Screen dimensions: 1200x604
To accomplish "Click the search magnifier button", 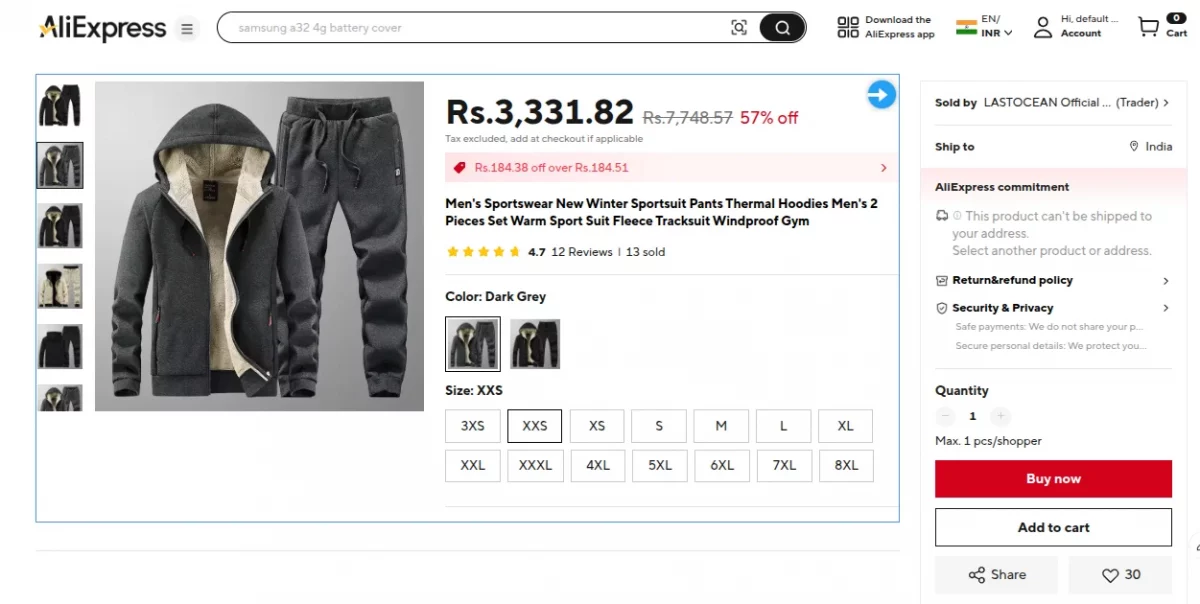I will (782, 28).
